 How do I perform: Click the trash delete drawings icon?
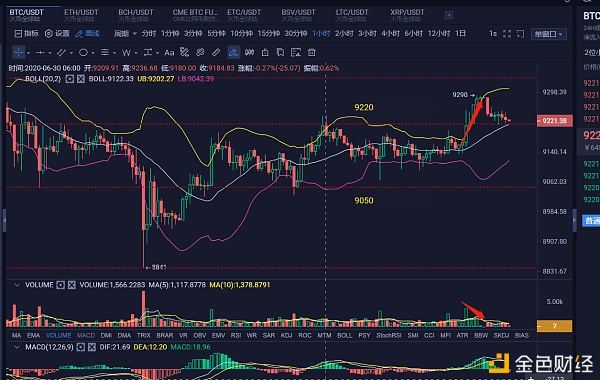click(x=312, y=52)
